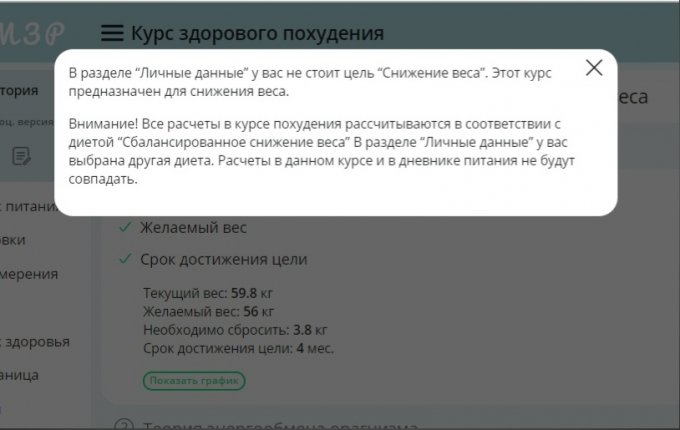Click the green checkmark beside the "Срок достижения цели" step

124,259
